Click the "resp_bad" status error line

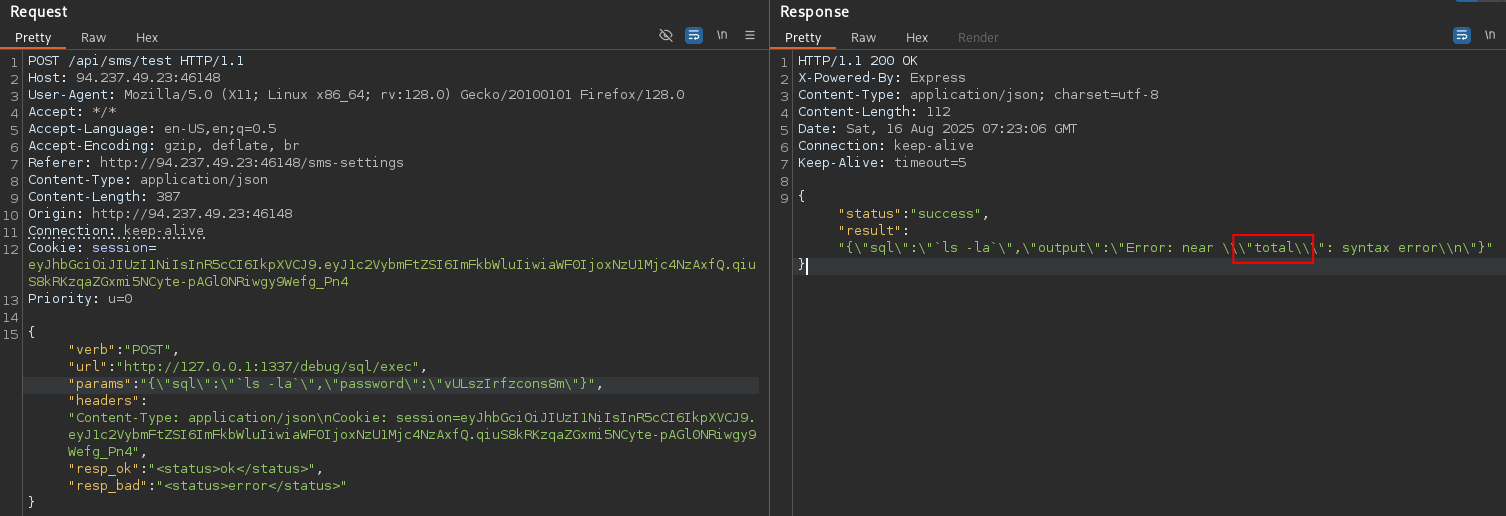click(207, 485)
